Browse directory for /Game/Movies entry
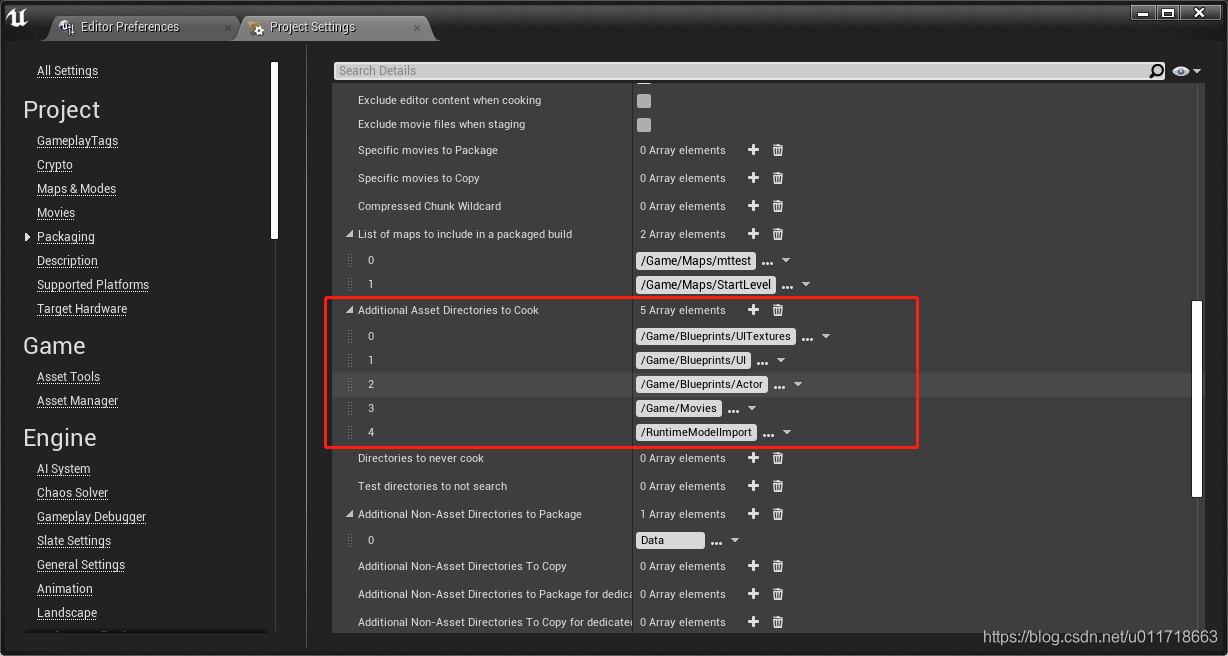1228x656 pixels. pyautogui.click(x=733, y=410)
